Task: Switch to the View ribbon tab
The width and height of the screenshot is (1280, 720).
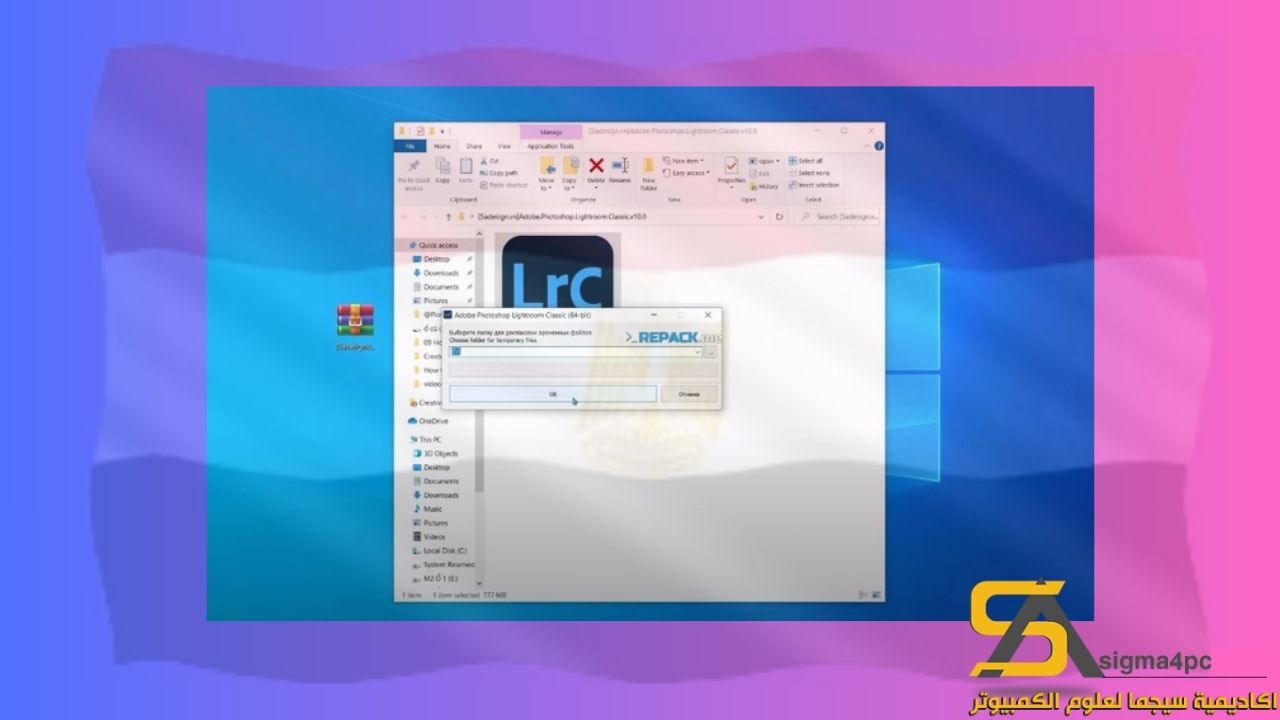Action: pos(504,146)
